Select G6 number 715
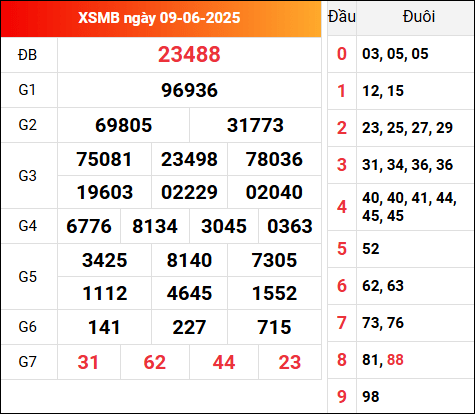 274,327
